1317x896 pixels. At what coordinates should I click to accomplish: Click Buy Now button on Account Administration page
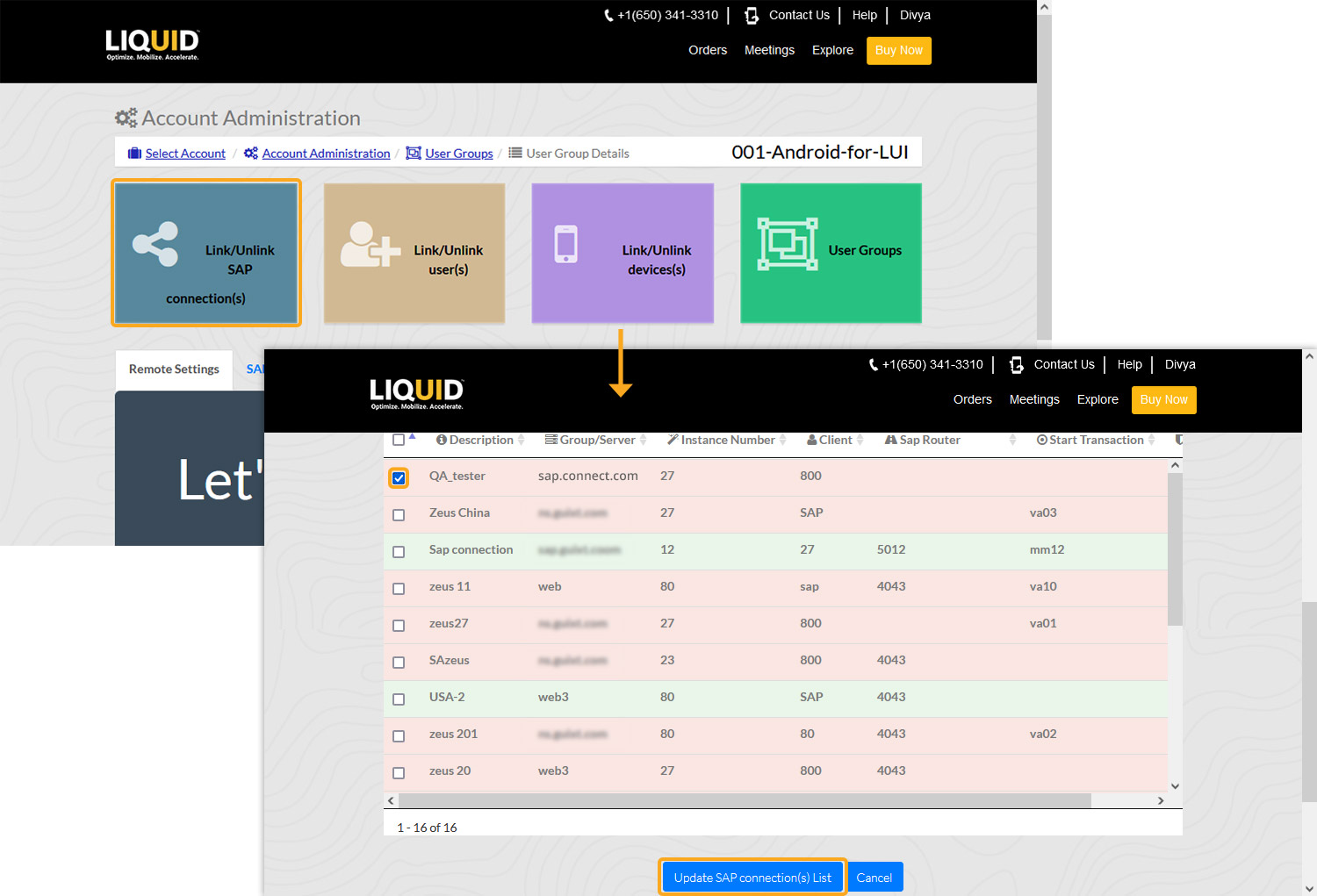coord(899,51)
